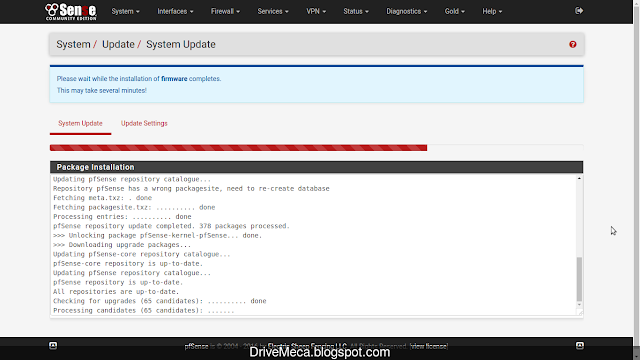The height and width of the screenshot is (360, 640).
Task: Click line 'Fetching packagesite.txz' in log
Action: (134, 207)
